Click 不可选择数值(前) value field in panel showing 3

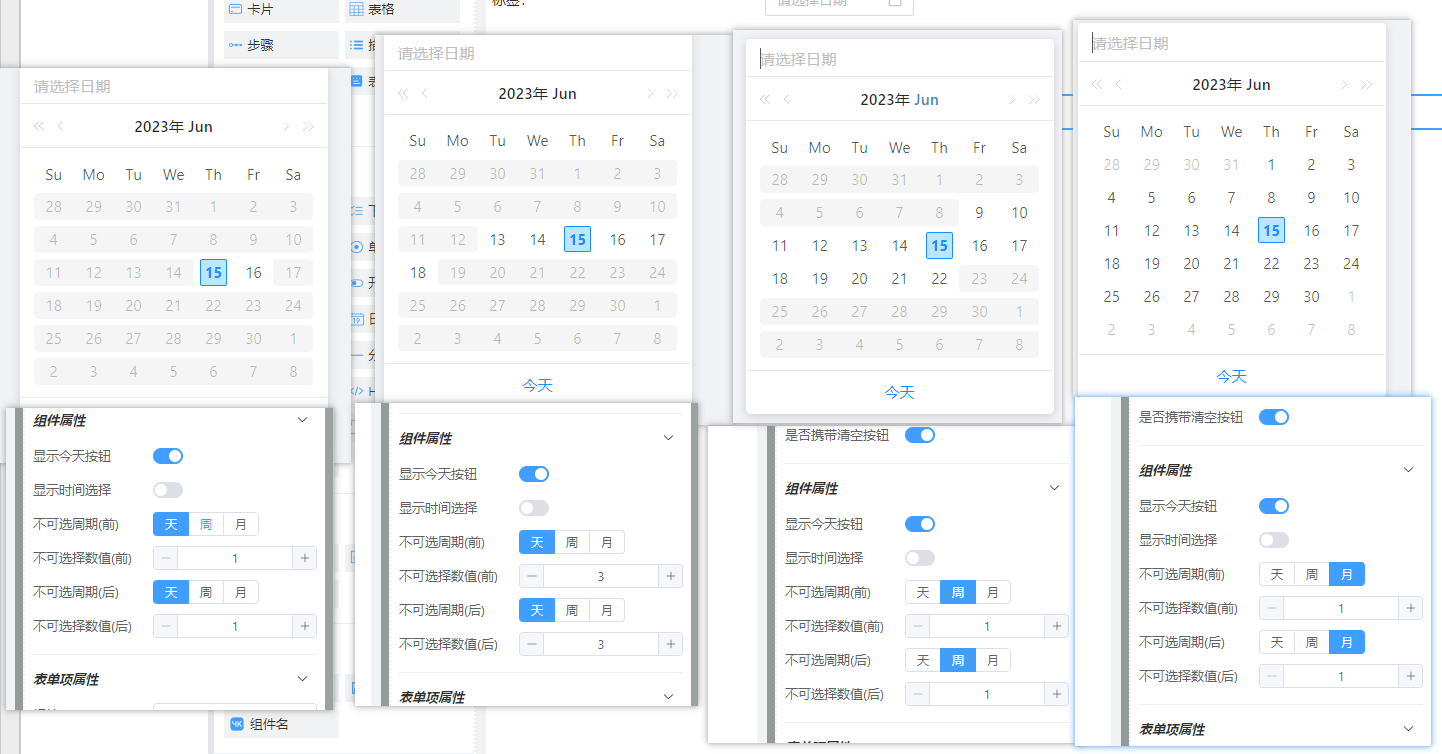601,576
